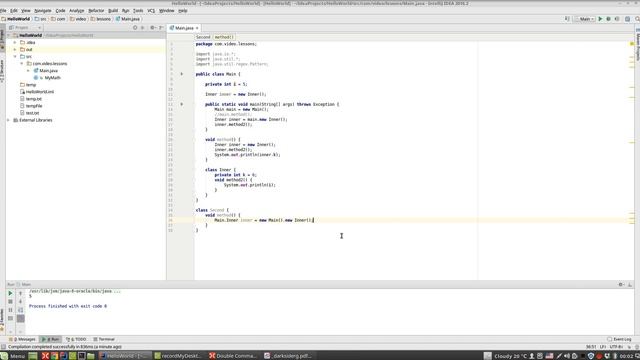The width and height of the screenshot is (640, 360).
Task: Open the Linux Mint Menu button
Action: coord(13,356)
